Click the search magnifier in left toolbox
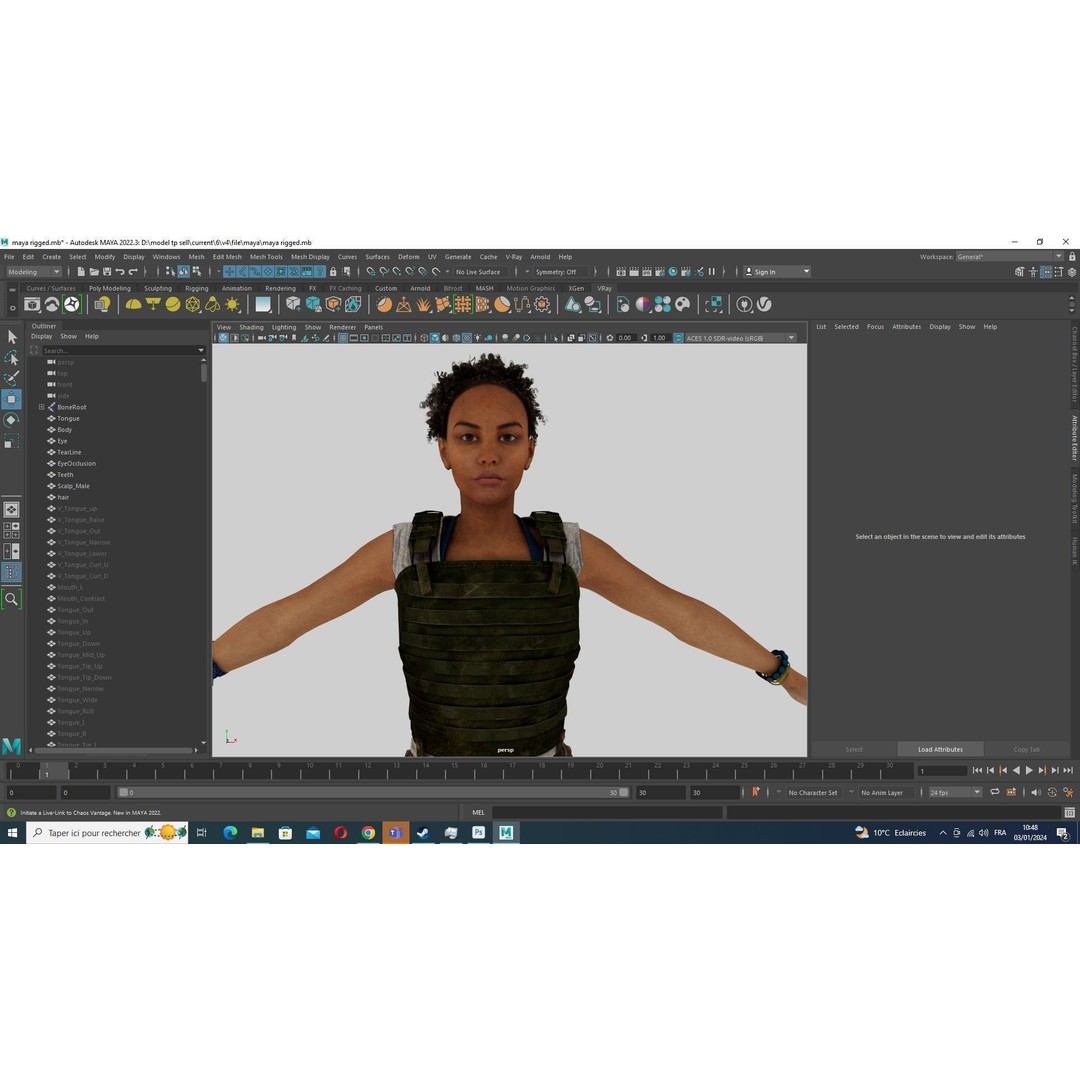The height and width of the screenshot is (1080, 1080). pyautogui.click(x=12, y=599)
